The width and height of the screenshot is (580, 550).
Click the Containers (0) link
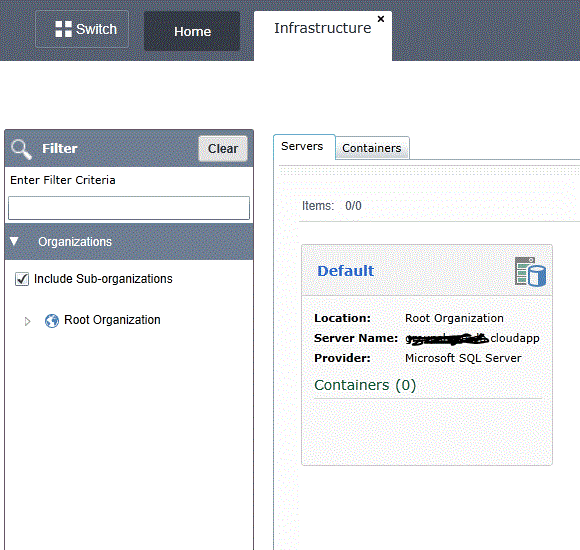coord(365,385)
